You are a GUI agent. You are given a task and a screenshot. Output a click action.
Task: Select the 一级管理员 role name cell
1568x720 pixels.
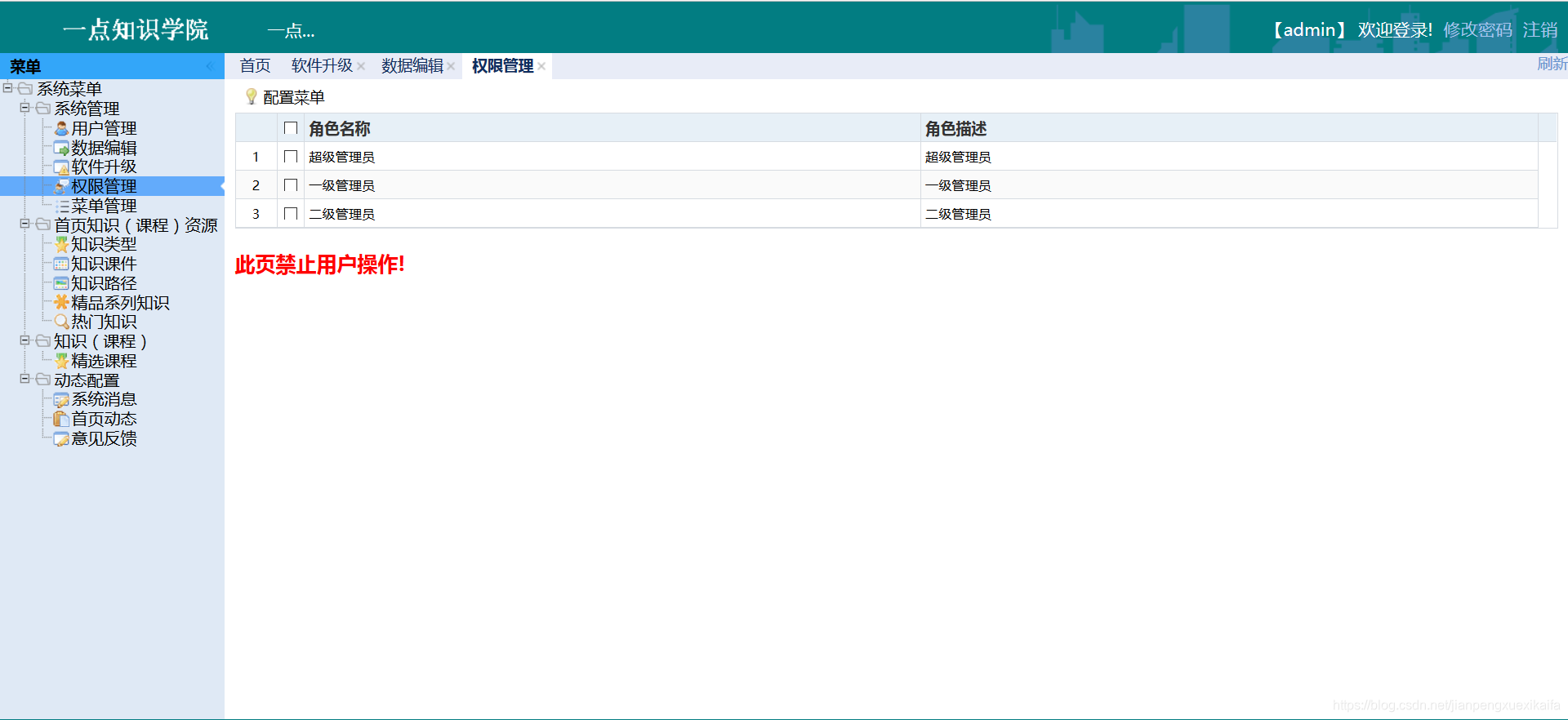coord(612,185)
